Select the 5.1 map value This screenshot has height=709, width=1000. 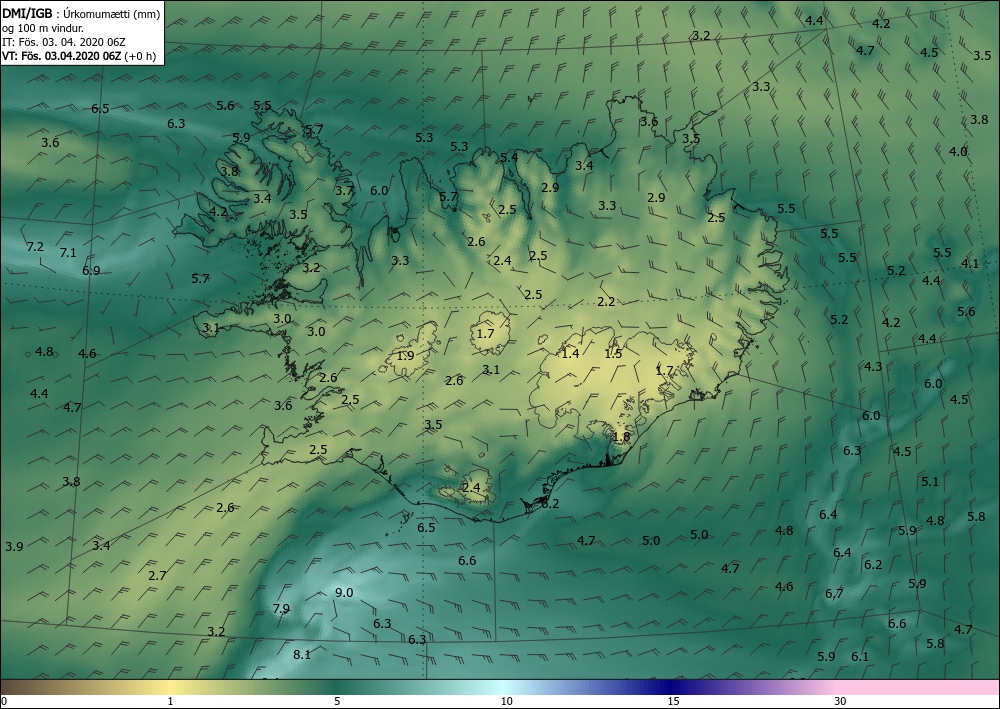coord(930,481)
